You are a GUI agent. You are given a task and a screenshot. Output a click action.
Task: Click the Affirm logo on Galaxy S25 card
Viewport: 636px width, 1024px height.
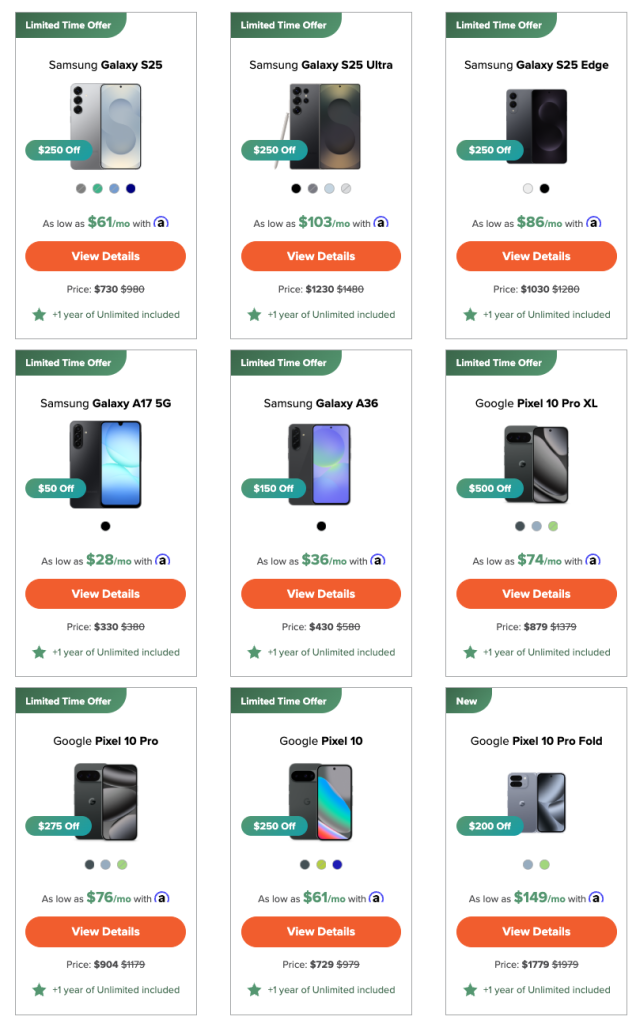pyautogui.click(x=161, y=222)
